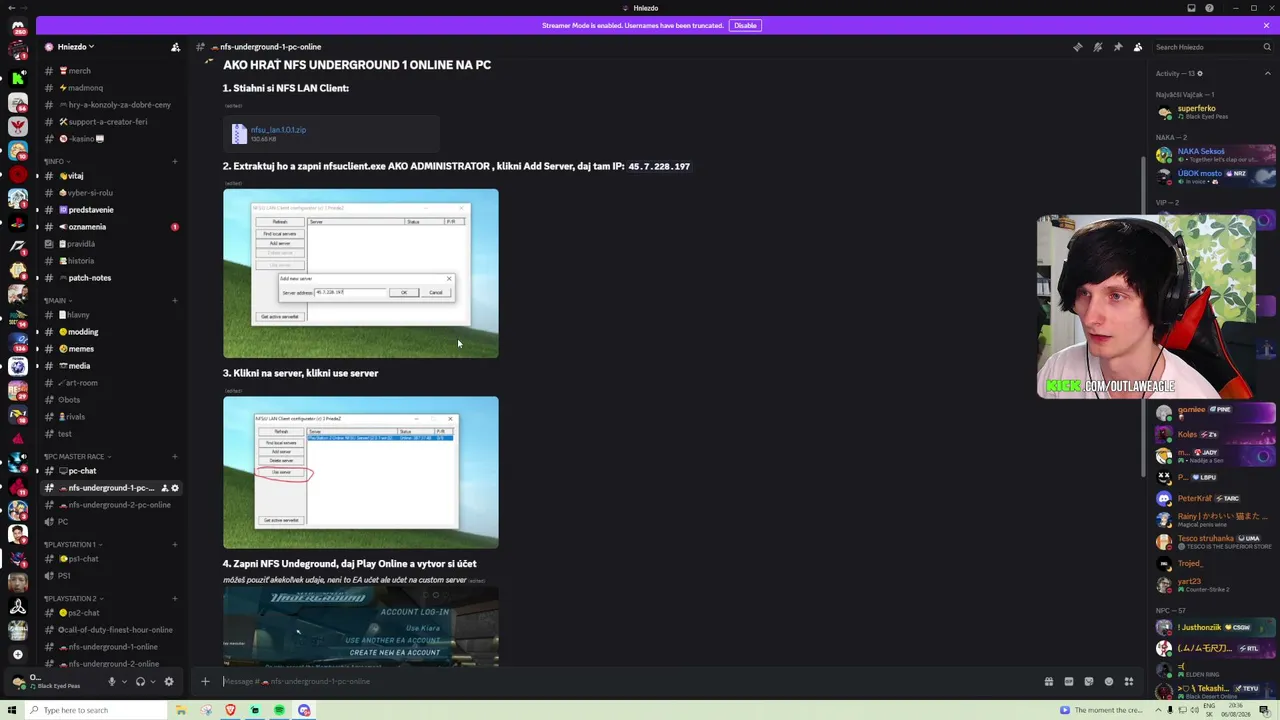Image resolution: width=1280 pixels, height=720 pixels.
Task: Mute the microphone
Action: (112, 682)
